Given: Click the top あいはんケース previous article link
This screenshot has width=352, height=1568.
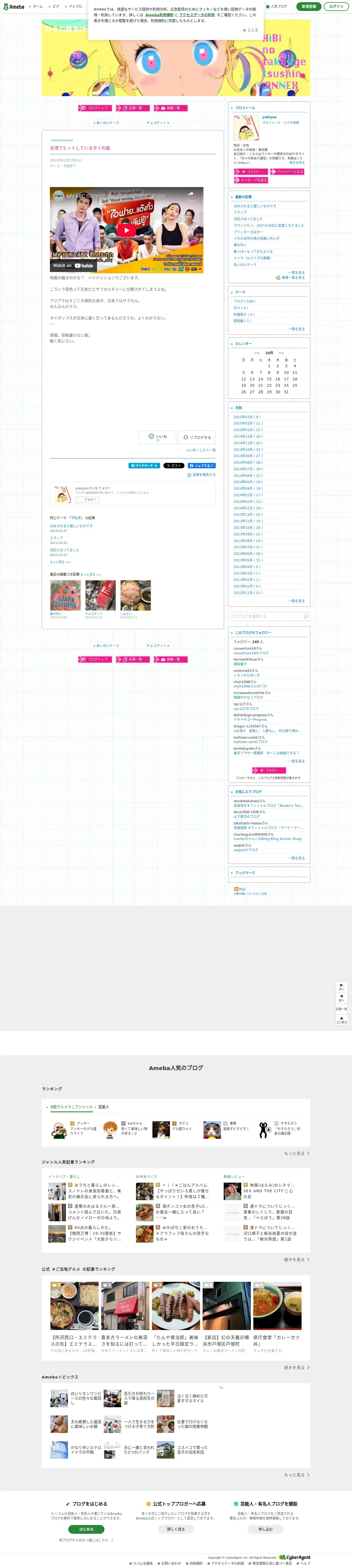Looking at the screenshot, I should 106,123.
